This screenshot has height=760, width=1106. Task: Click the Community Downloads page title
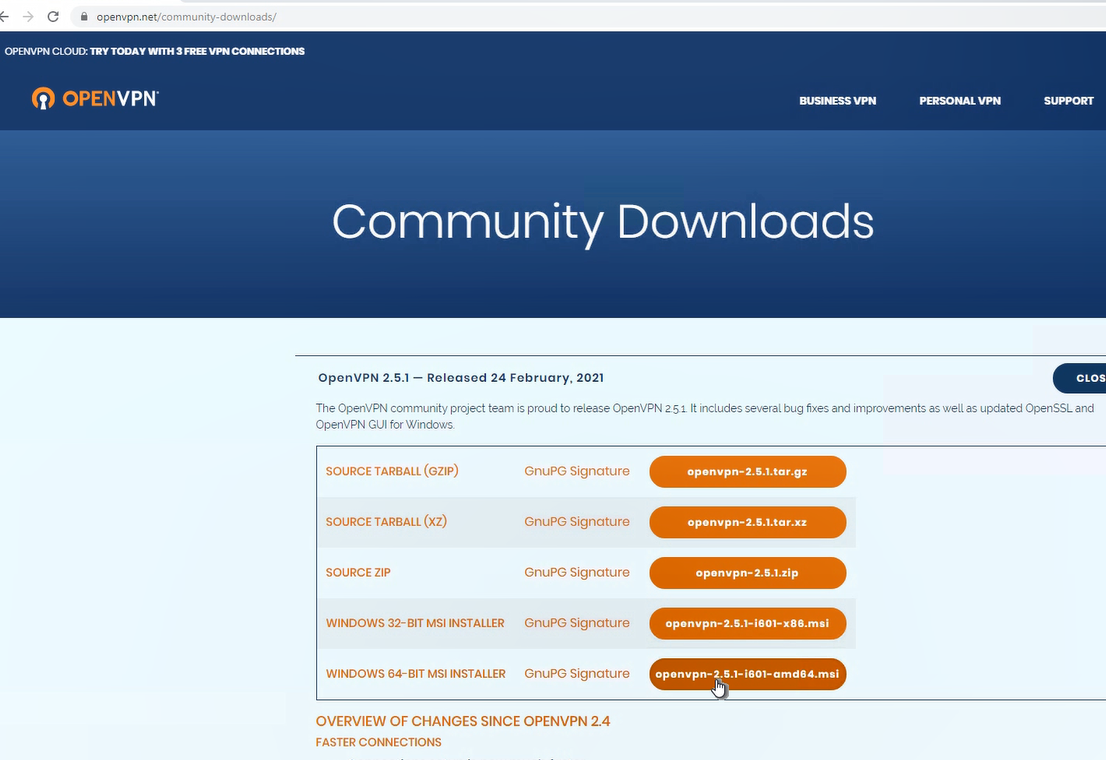click(x=602, y=223)
